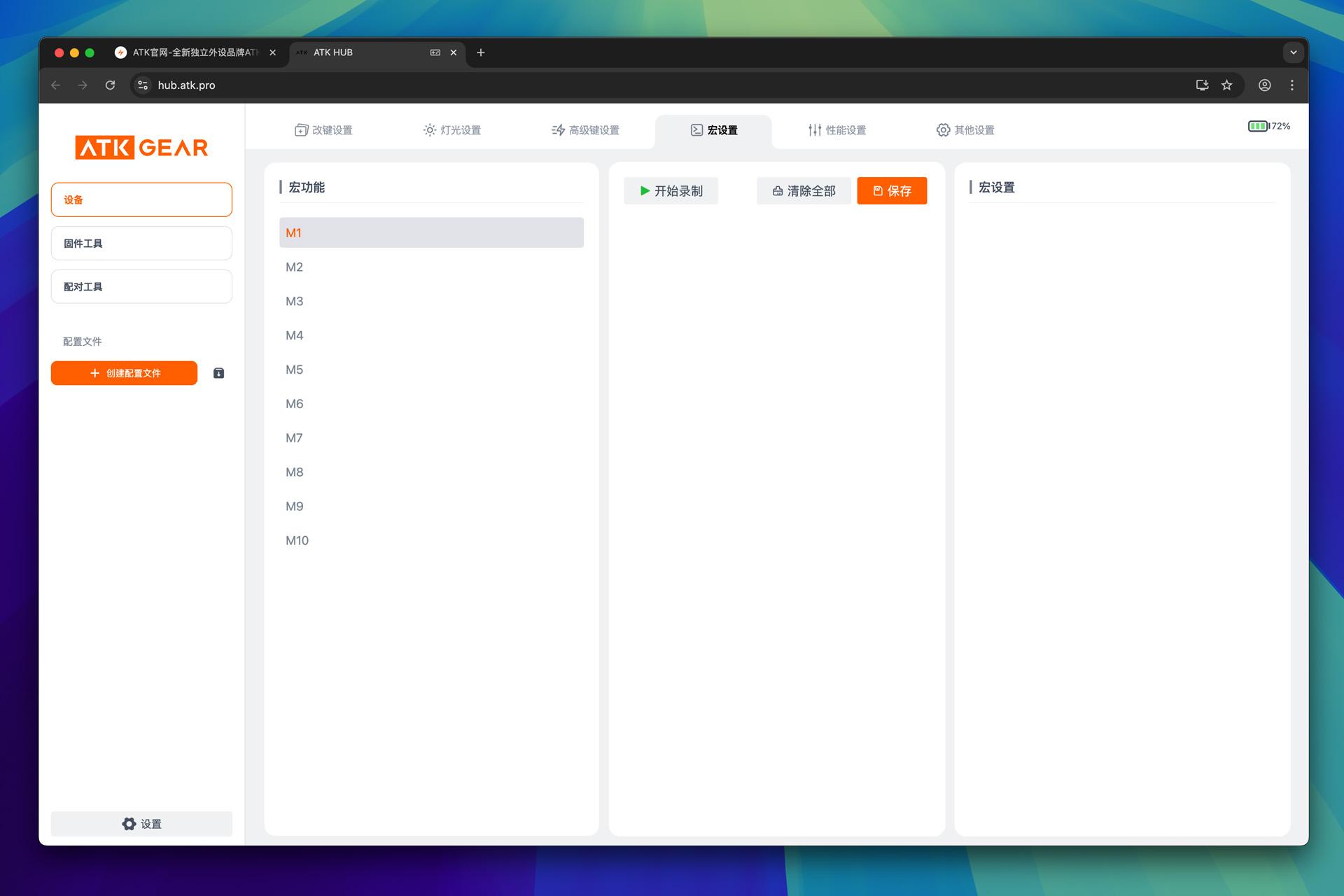This screenshot has height=896, width=1344.
Task: Open the 高级键设置 tab
Action: [x=585, y=130]
